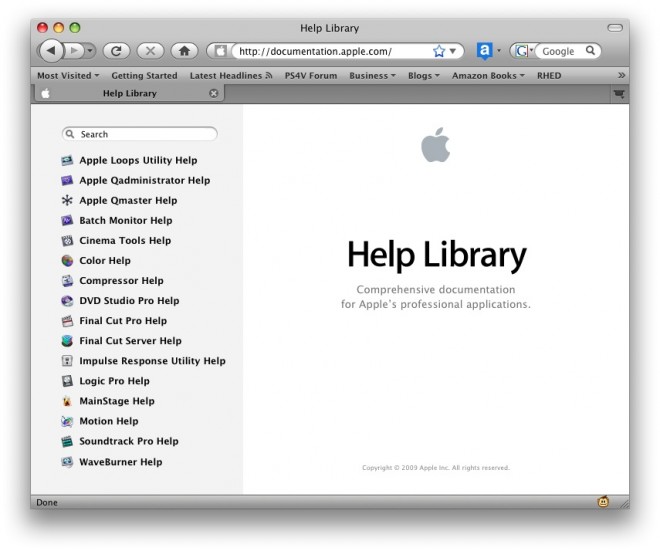
Task: Click the toolbar toggle pill in title bar
Action: pos(615,28)
